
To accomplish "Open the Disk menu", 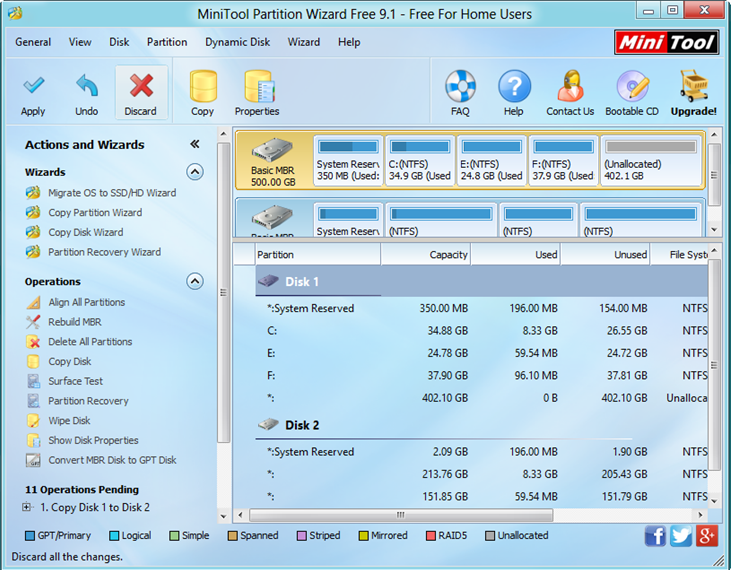I will [x=119, y=42].
